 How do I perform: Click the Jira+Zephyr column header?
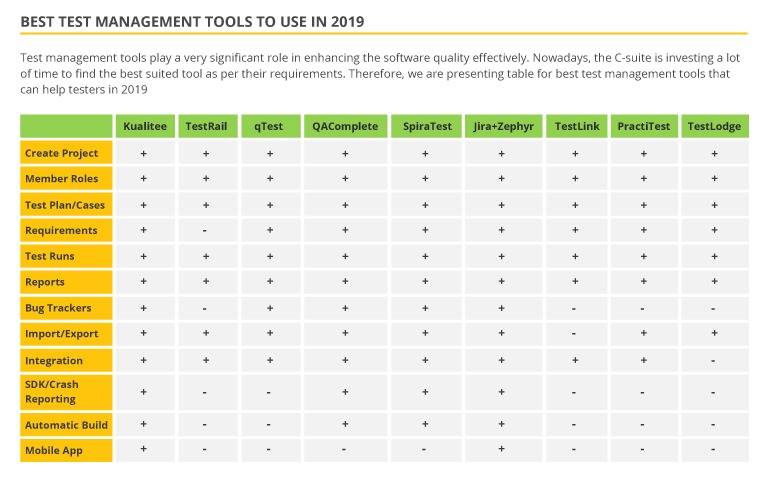504,126
